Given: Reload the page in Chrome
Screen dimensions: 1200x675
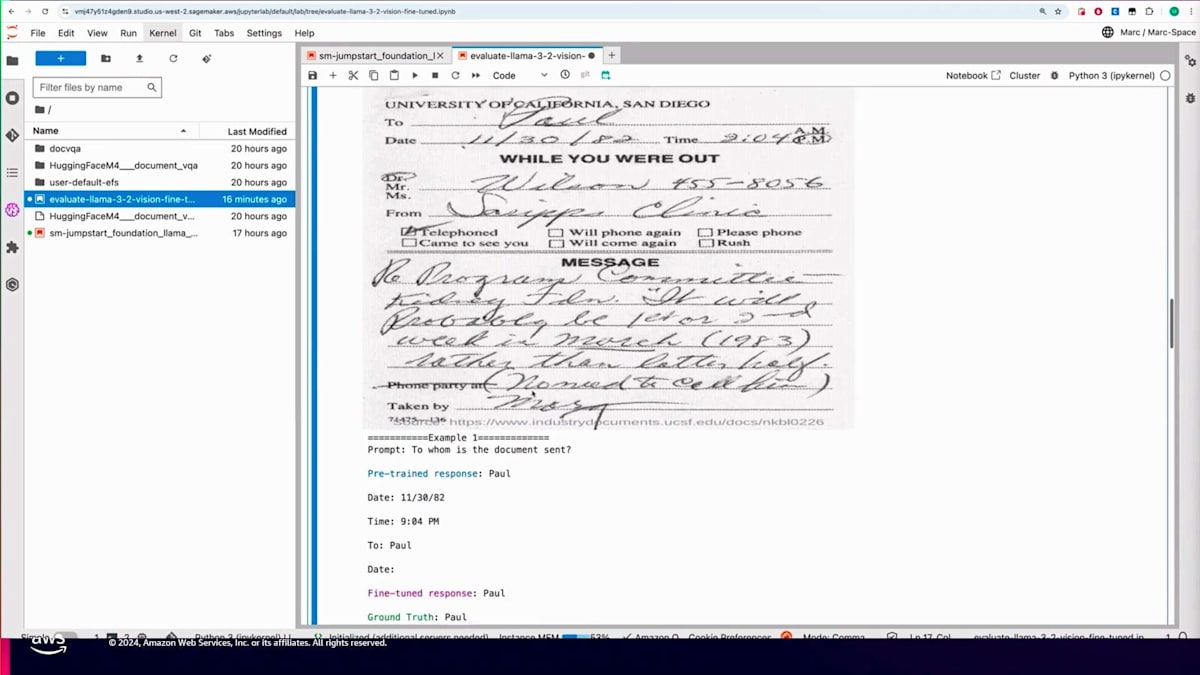Looking at the screenshot, I should [x=45, y=11].
